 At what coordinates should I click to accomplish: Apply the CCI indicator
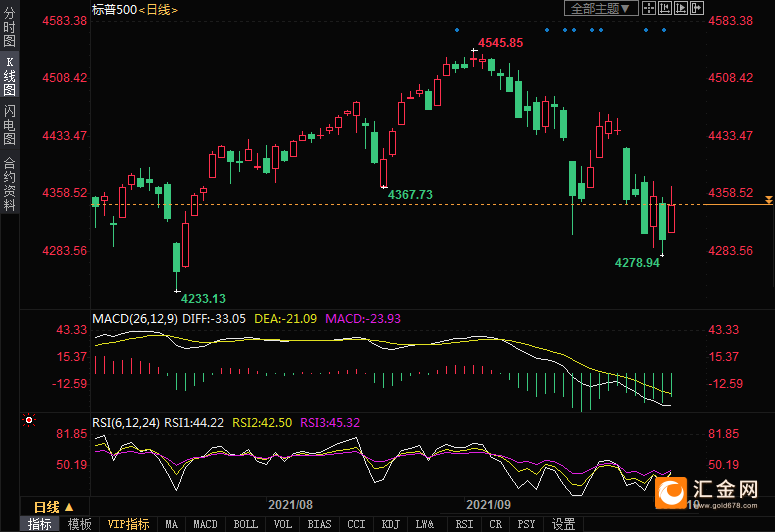(x=356, y=524)
